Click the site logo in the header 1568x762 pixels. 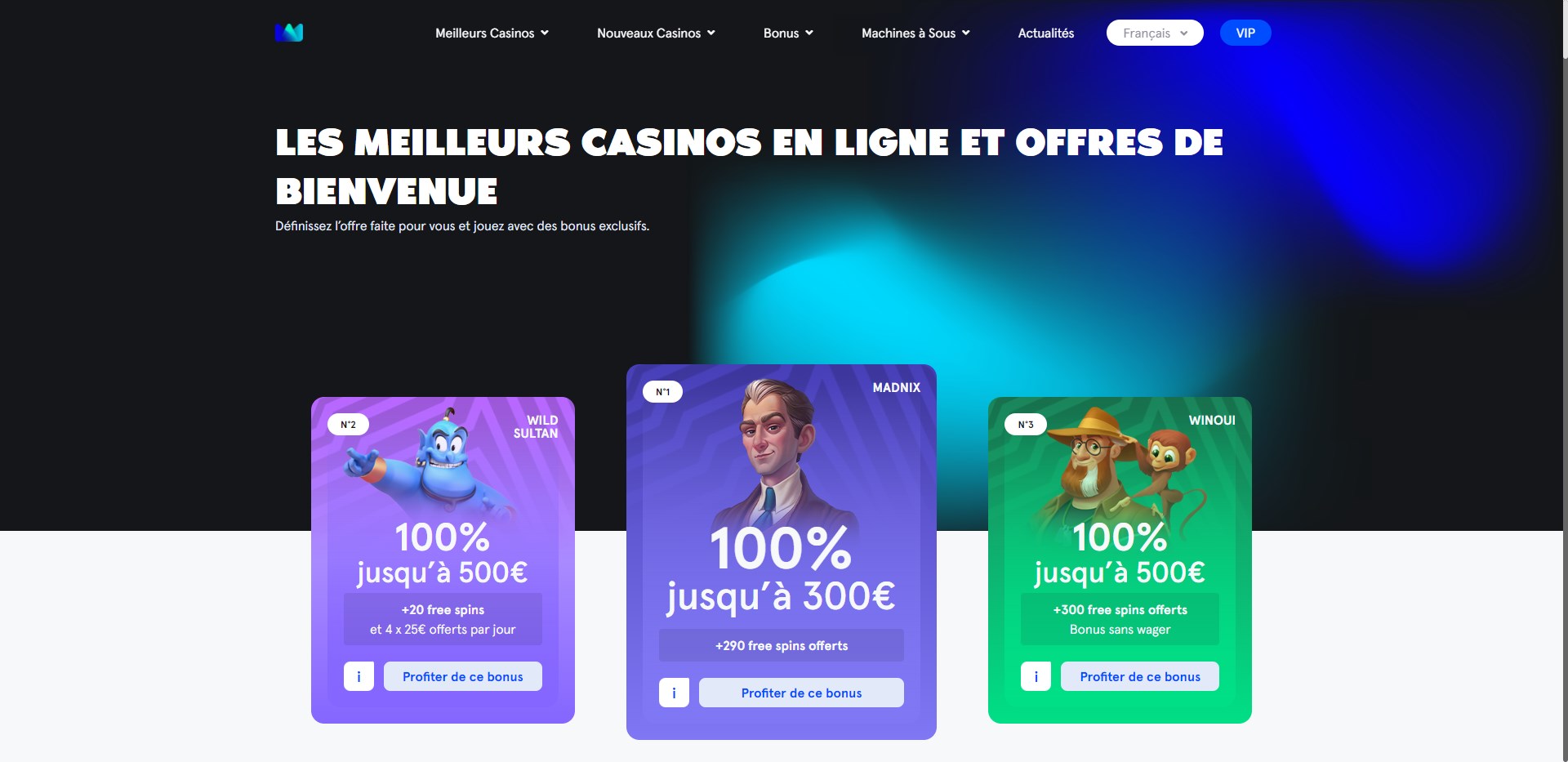point(289,33)
